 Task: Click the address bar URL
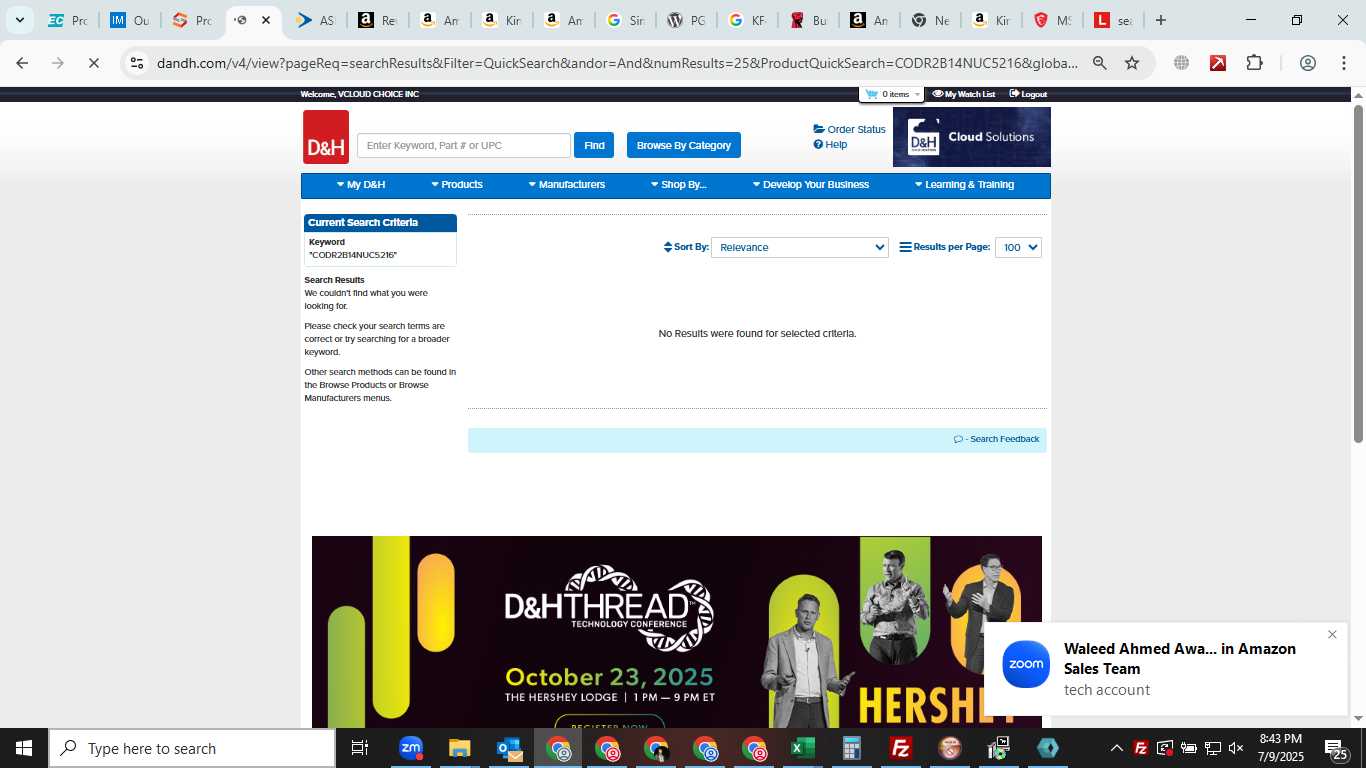[x=617, y=63]
